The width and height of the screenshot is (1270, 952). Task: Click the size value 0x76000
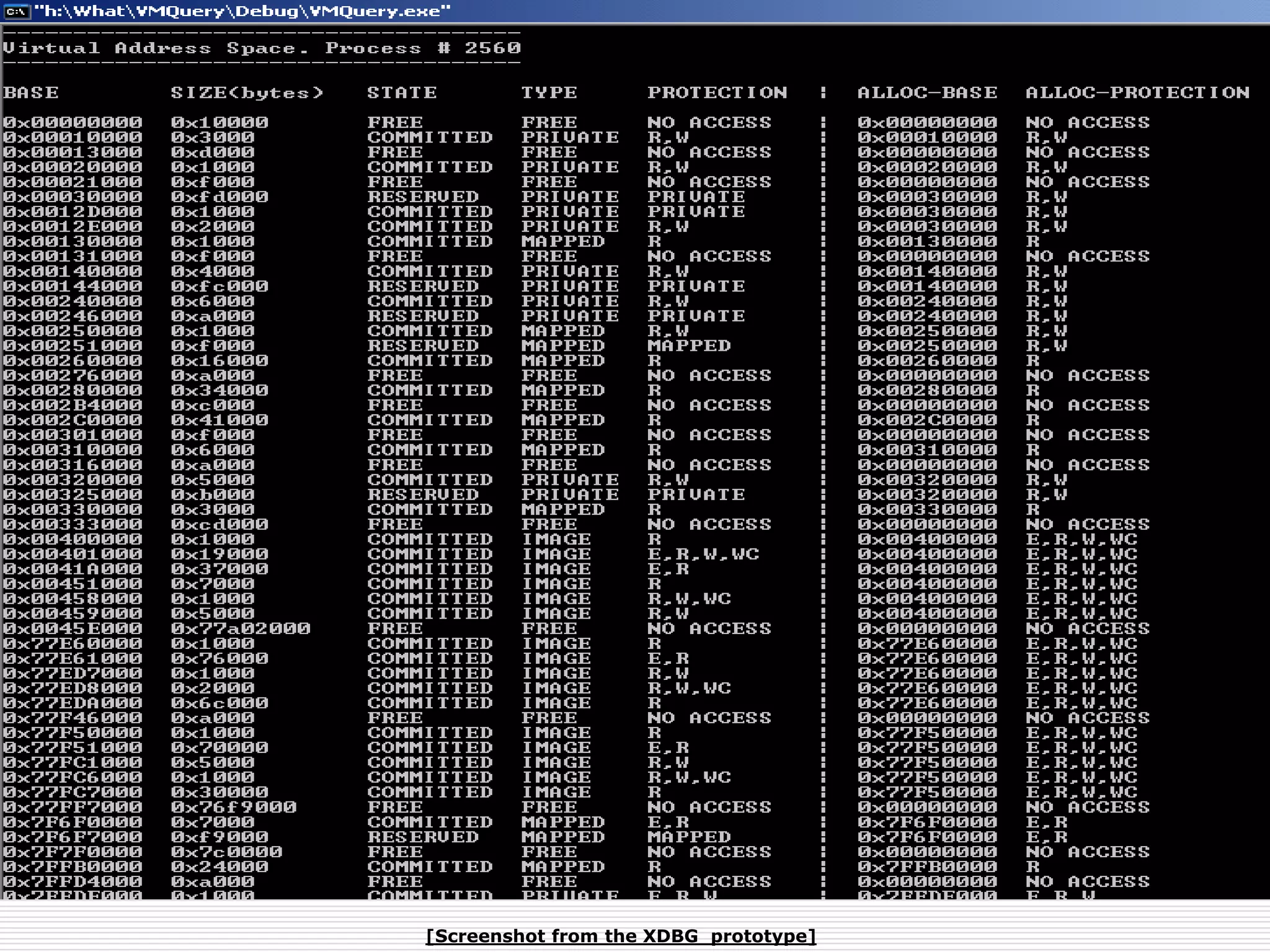[220, 658]
